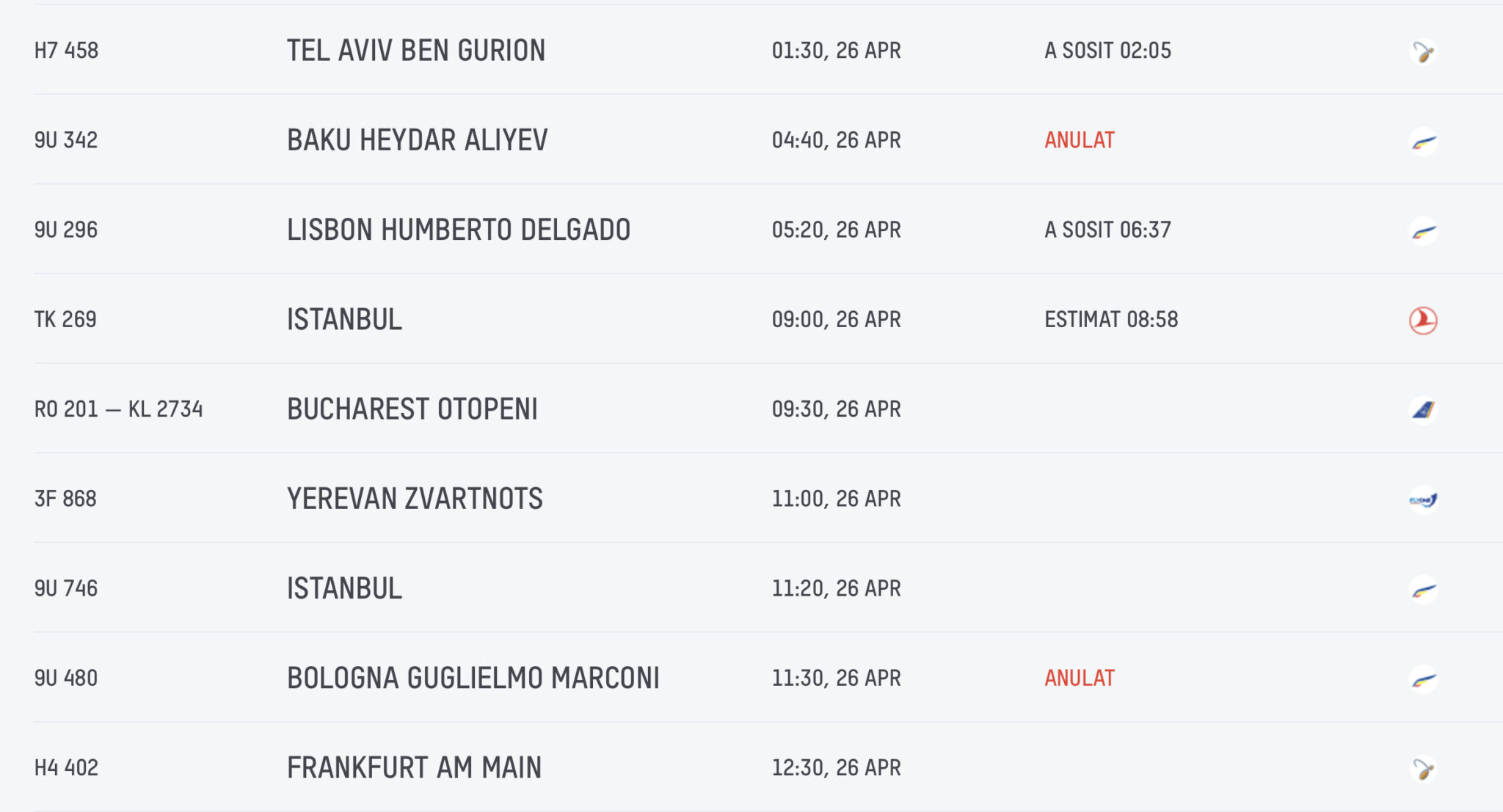
Task: Click flight code RO 201 — KL 2734
Action: 118,409
